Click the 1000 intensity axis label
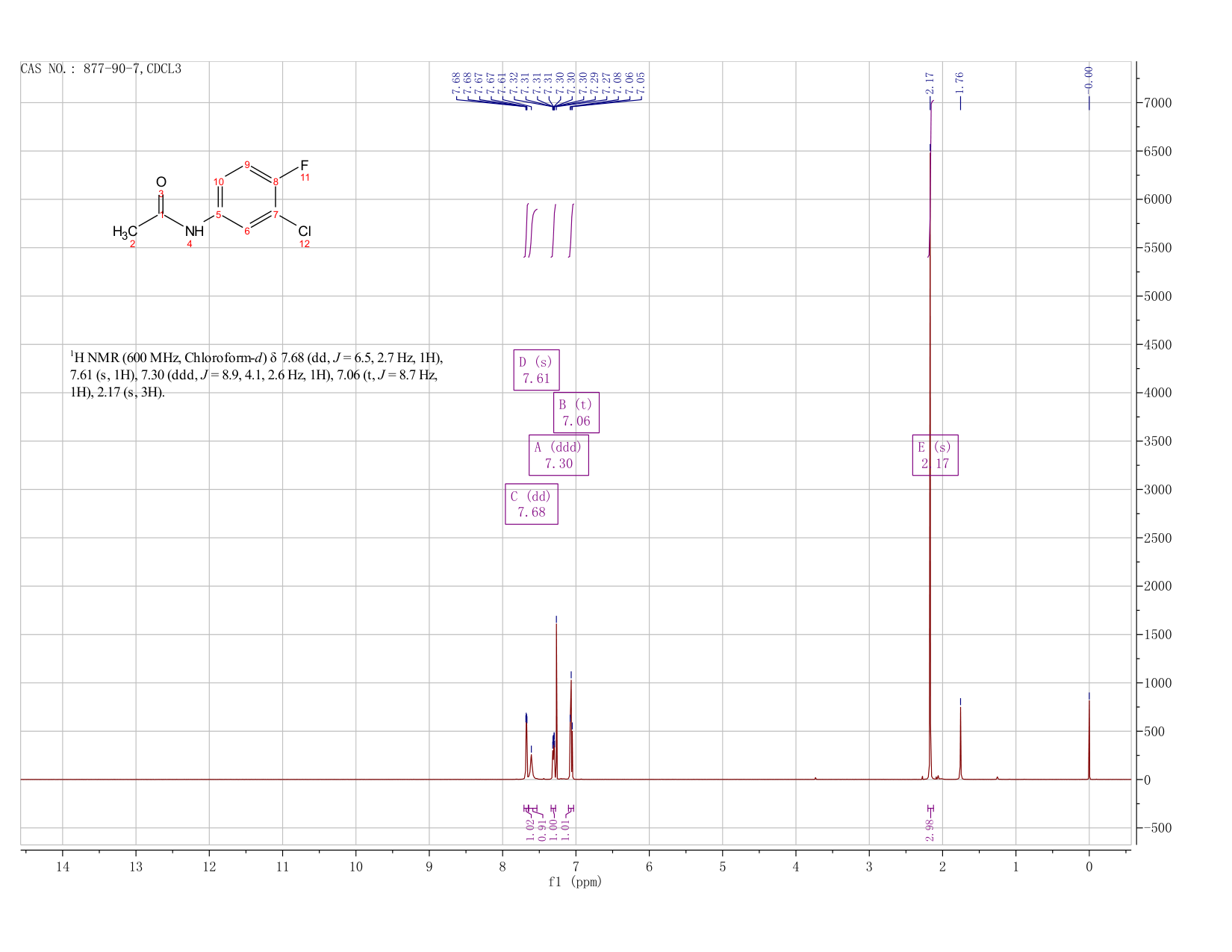Image resolution: width=1232 pixels, height=952 pixels. 1157,683
